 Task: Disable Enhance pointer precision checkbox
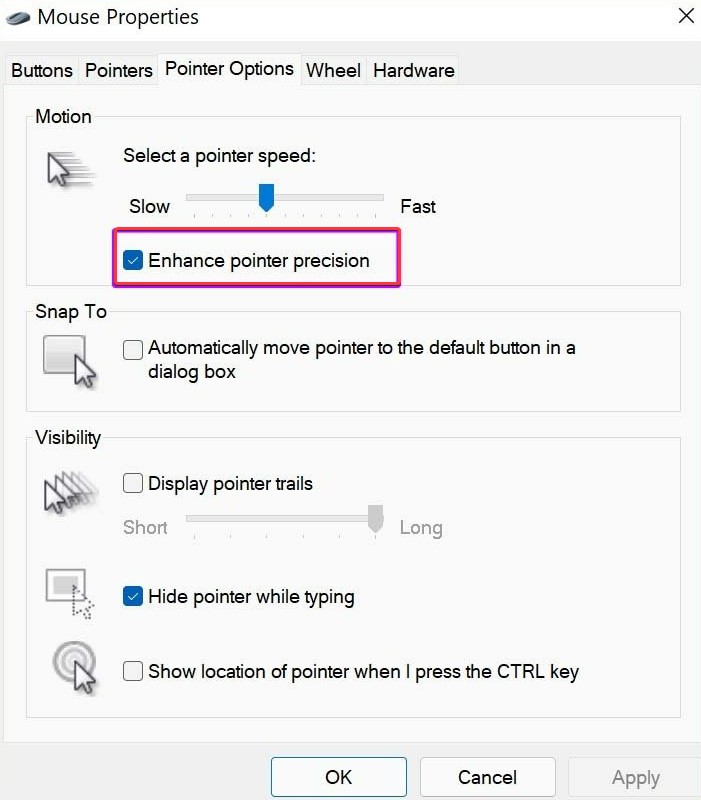[x=133, y=261]
